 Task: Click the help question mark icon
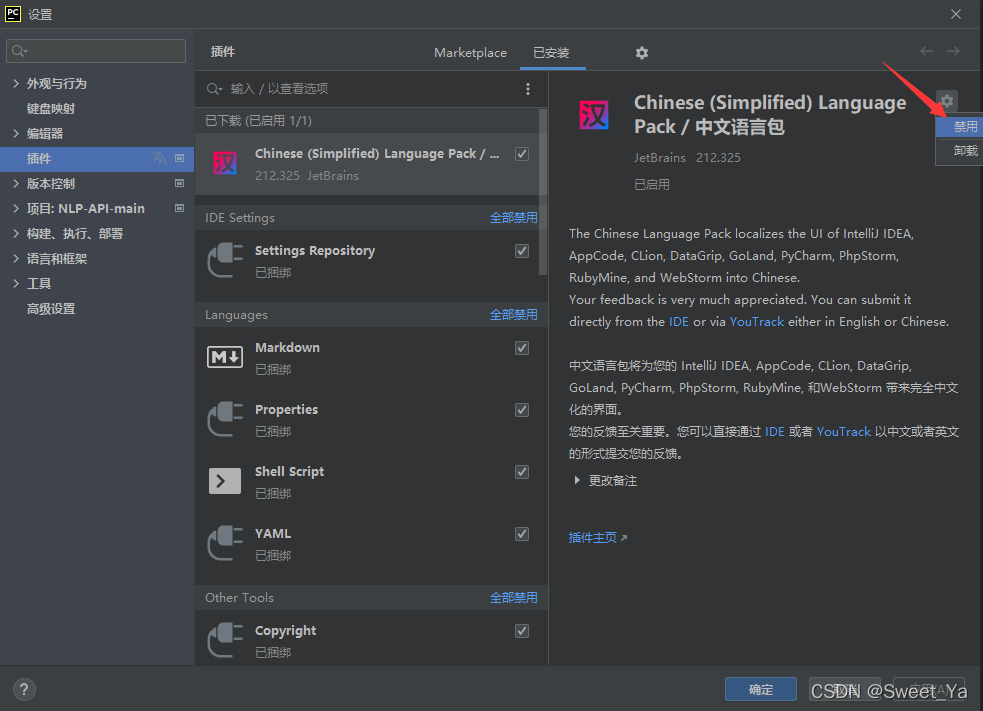pyautogui.click(x=23, y=689)
